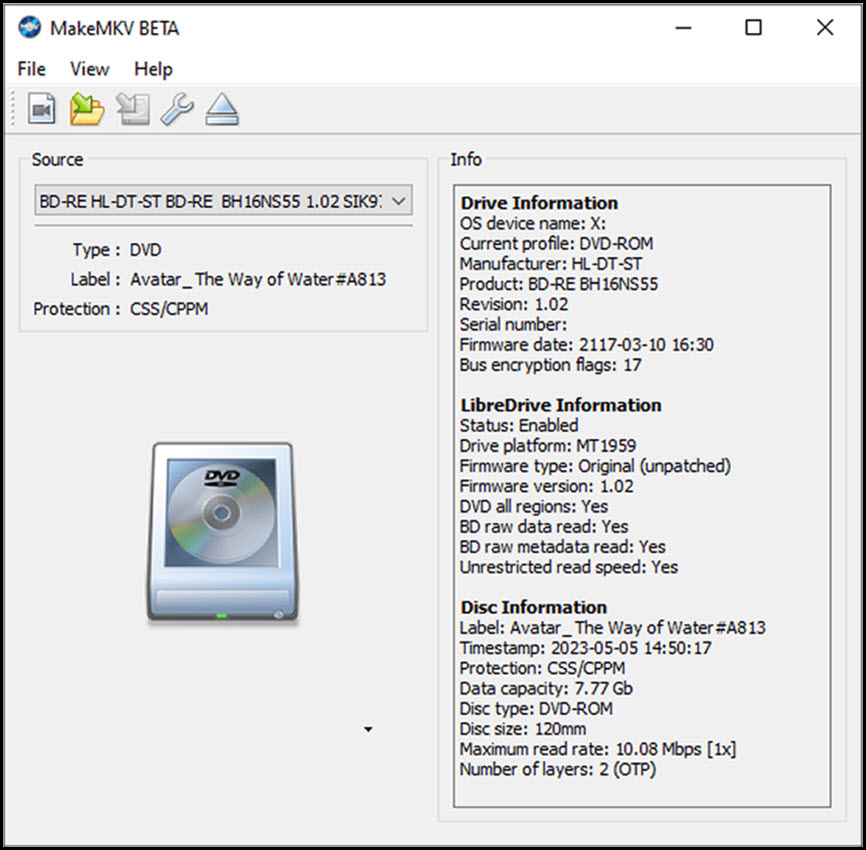
Task: Click 'Drive platform: MT1959' line
Action: click(x=548, y=446)
